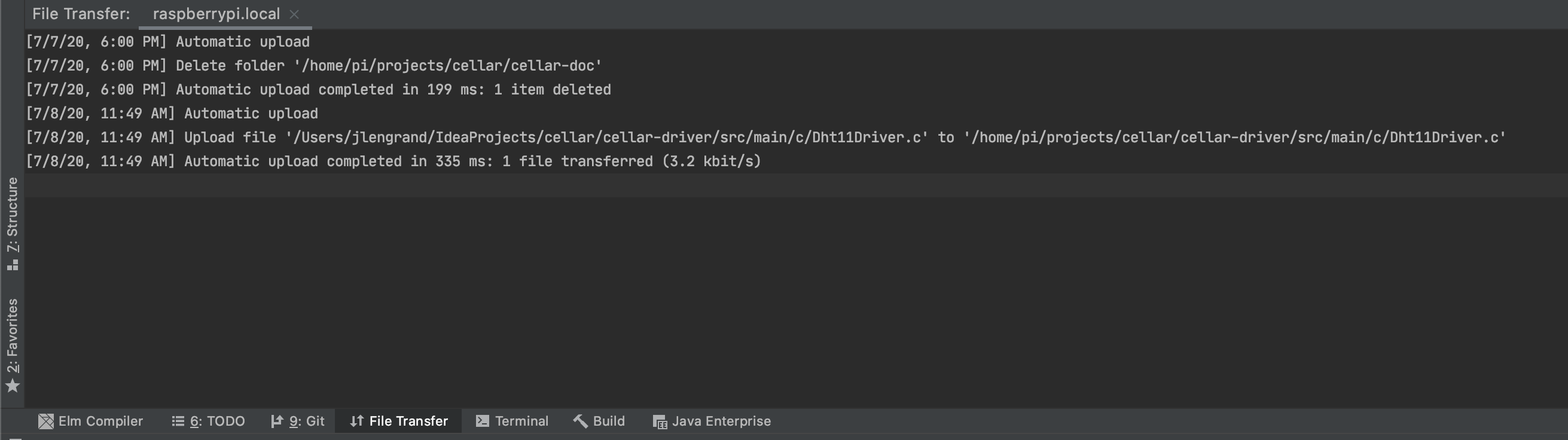This screenshot has width=1568, height=440.
Task: Open the 7: Structure side panel
Action: (12, 224)
